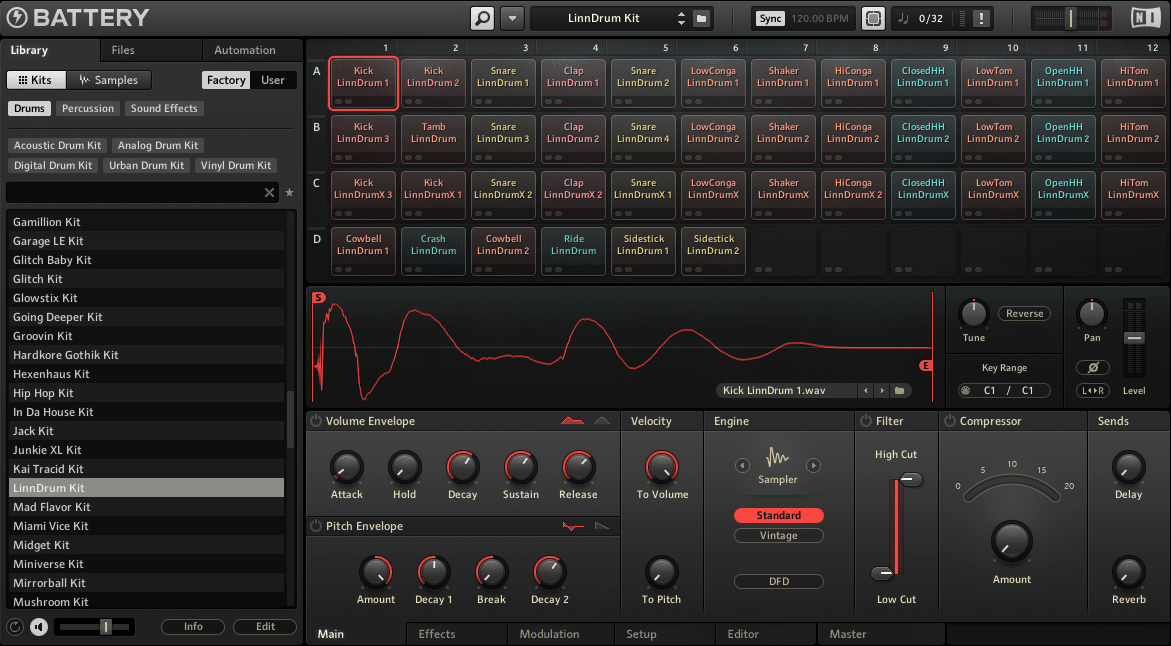
Task: Click the NI logo icon
Action: pyautogui.click(x=1146, y=18)
